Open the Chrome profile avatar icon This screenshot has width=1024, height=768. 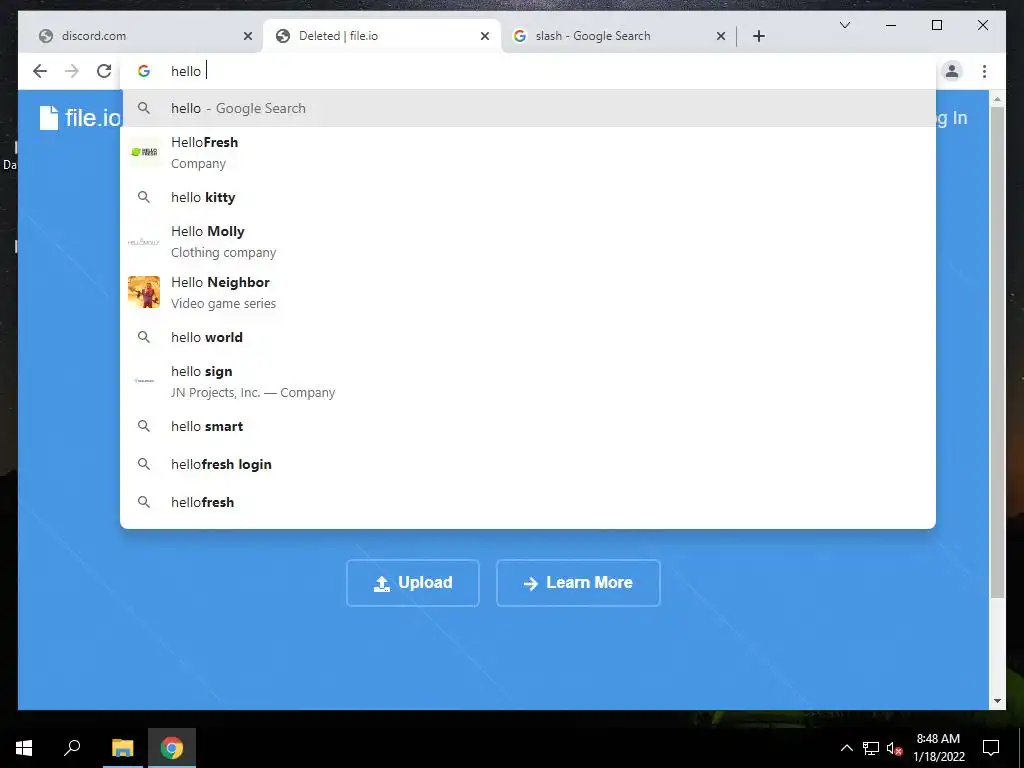point(952,71)
